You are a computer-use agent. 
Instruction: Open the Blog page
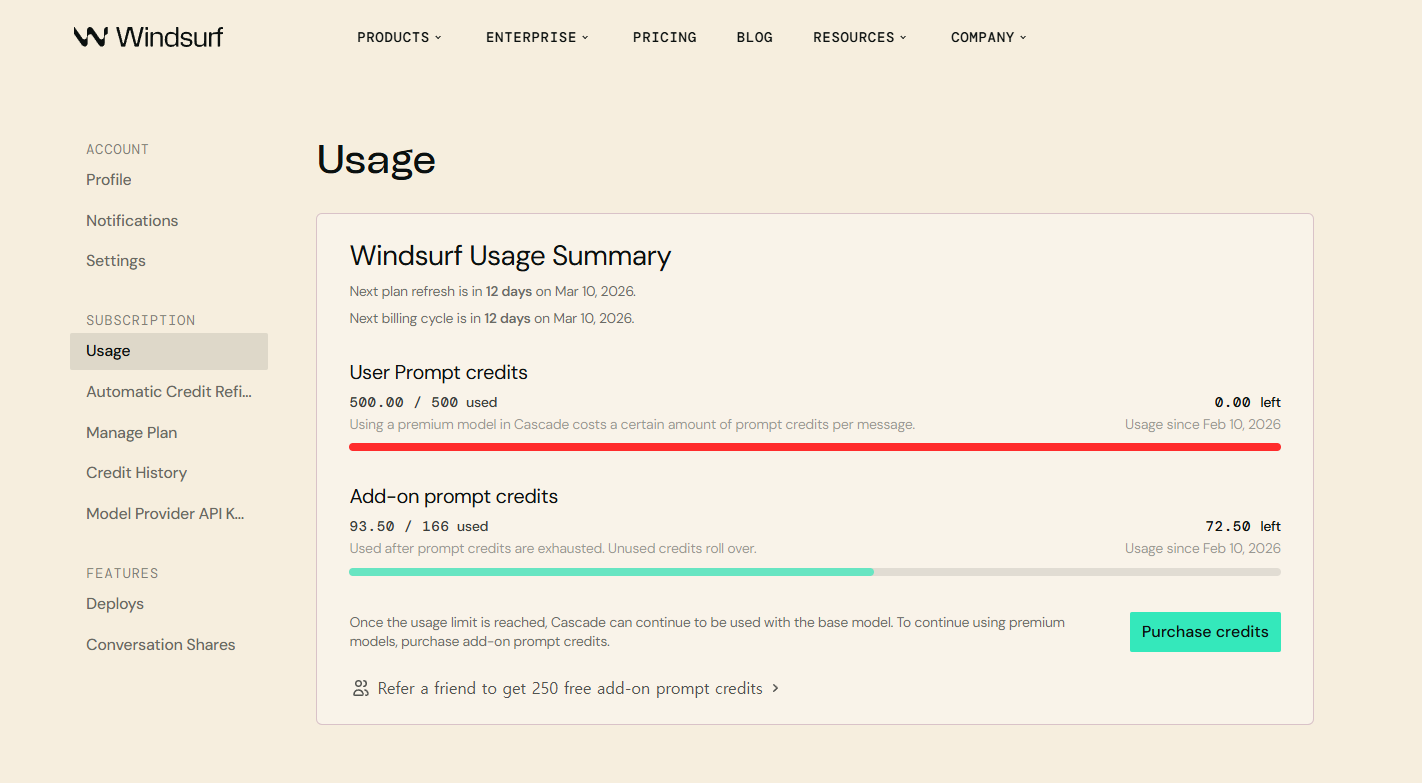755,37
